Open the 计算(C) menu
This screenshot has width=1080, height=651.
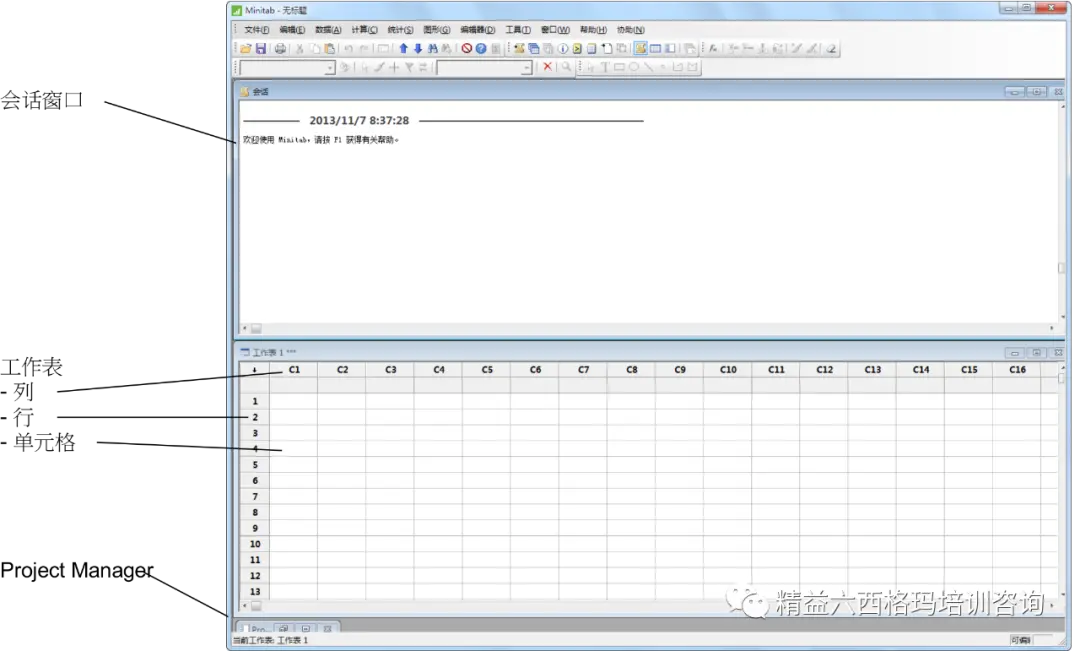(x=364, y=30)
